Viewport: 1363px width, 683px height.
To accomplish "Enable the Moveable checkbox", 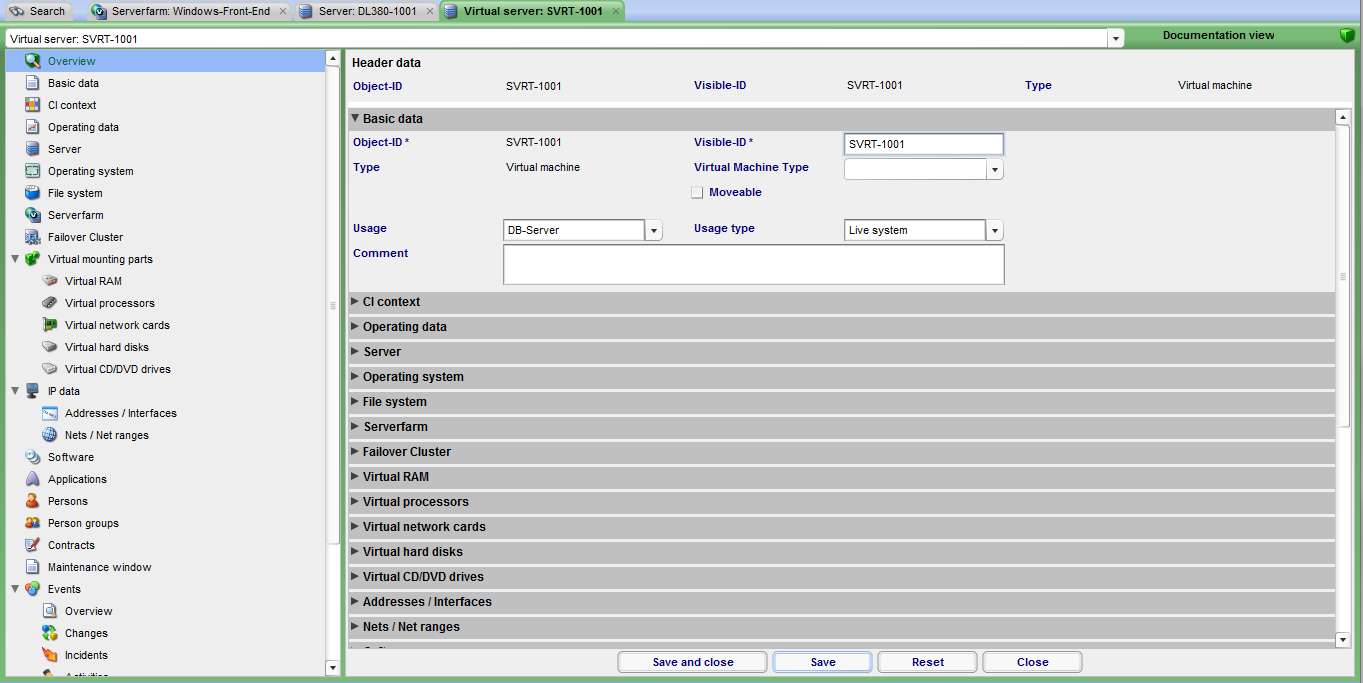I will 697,192.
